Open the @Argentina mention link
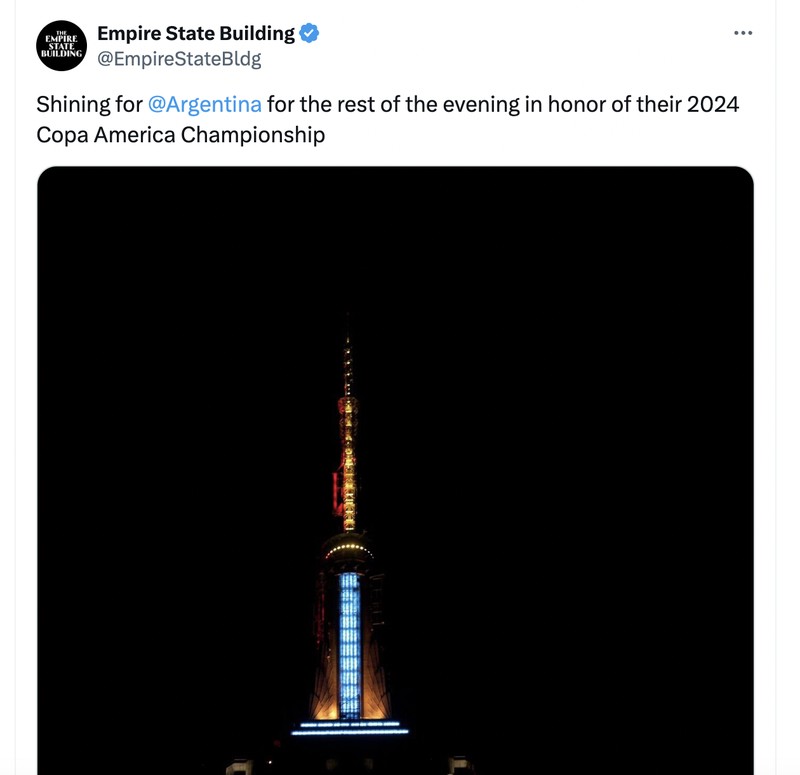The width and height of the screenshot is (800, 775). pyautogui.click(x=205, y=104)
